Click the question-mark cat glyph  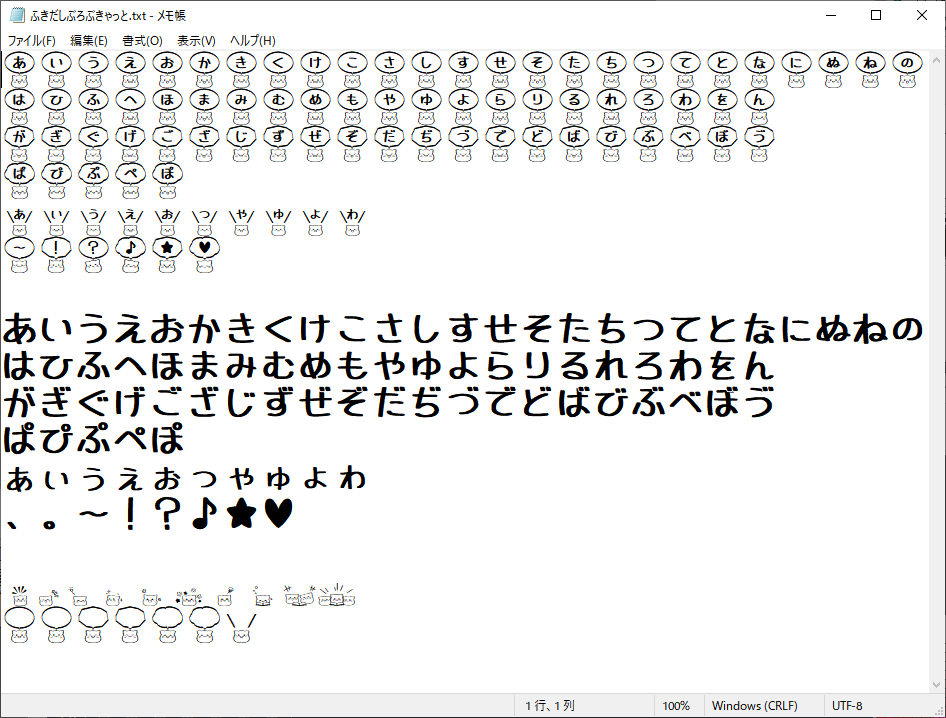coord(93,247)
